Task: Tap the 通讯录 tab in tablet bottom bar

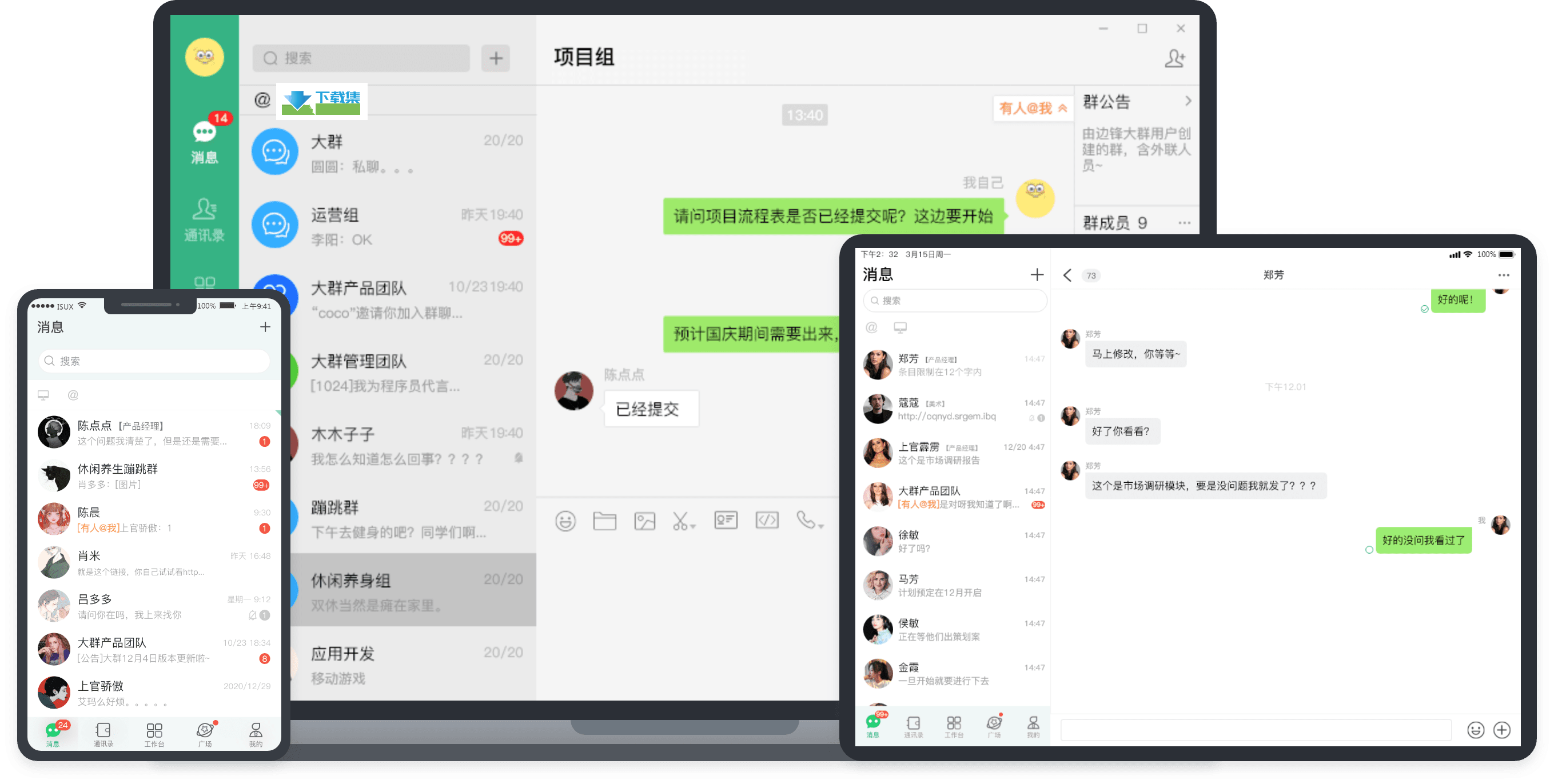Action: (913, 727)
